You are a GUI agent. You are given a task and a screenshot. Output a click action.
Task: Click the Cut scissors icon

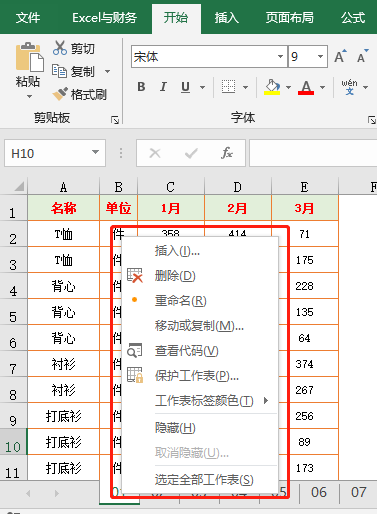pos(60,48)
